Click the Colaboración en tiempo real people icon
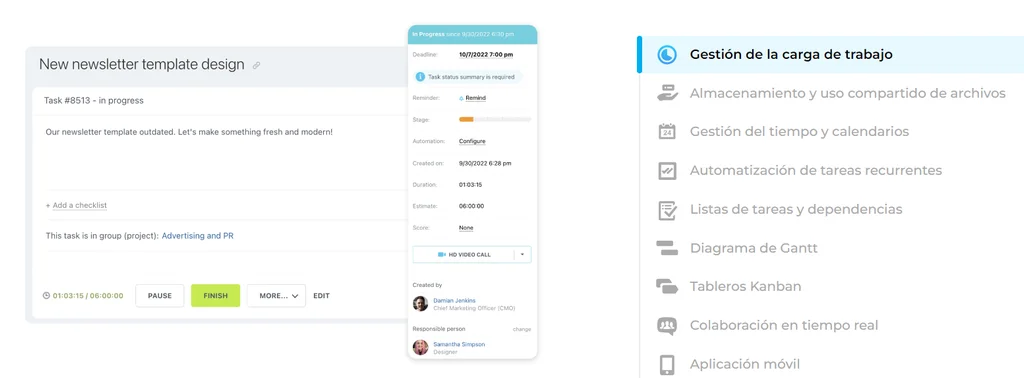Viewport: 1024px width, 378px height. point(667,325)
